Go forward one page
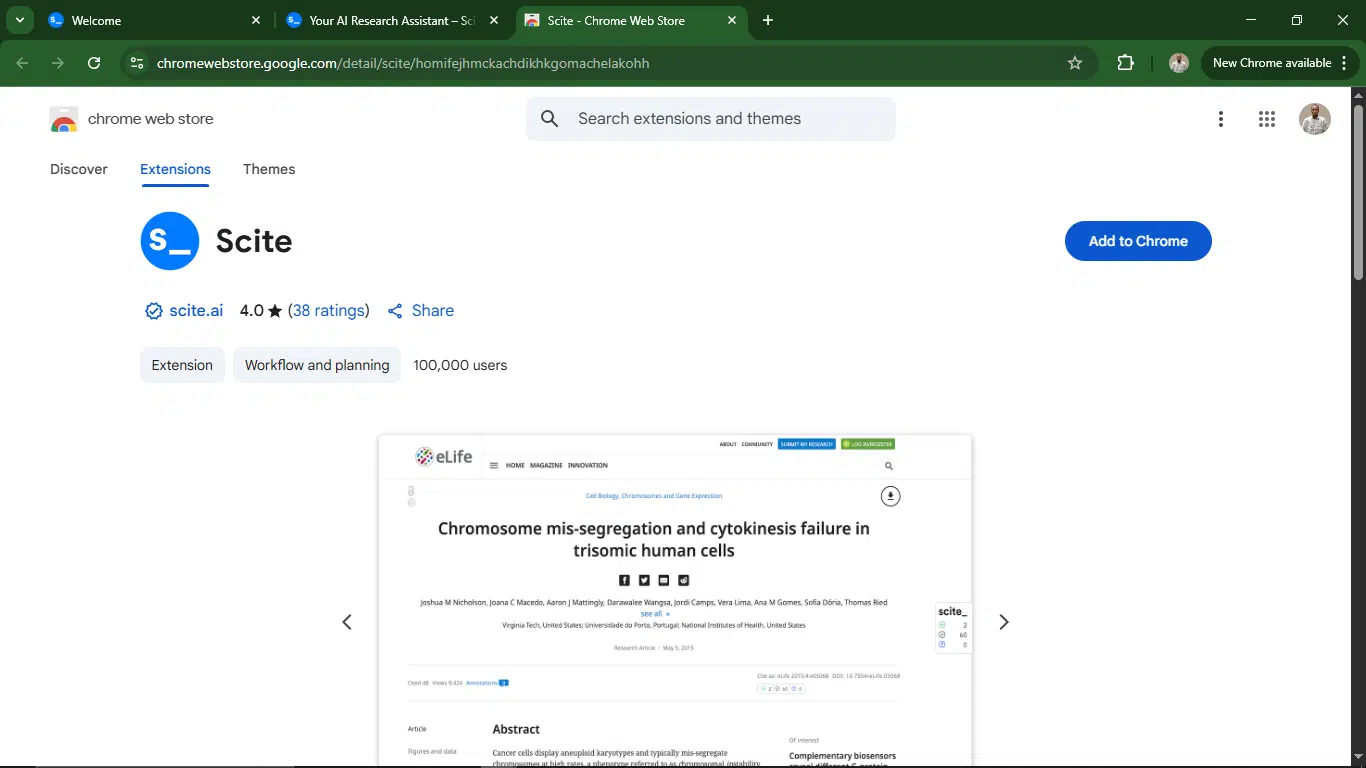Screen dimensions: 1366x768 pyautogui.click(x=58, y=63)
